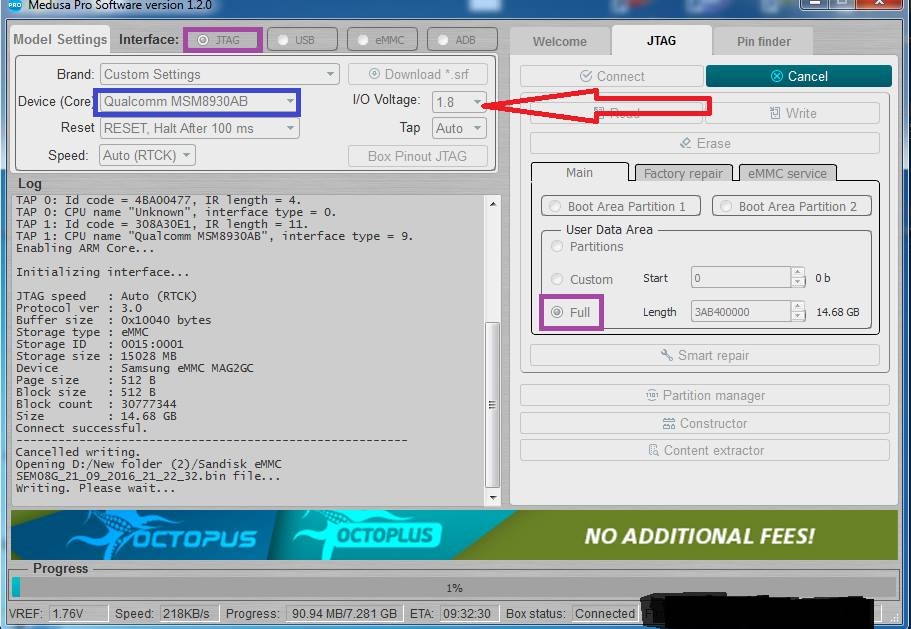The image size is (911, 629).
Task: Click the ETA 09:32:30 status value
Action: (x=467, y=614)
